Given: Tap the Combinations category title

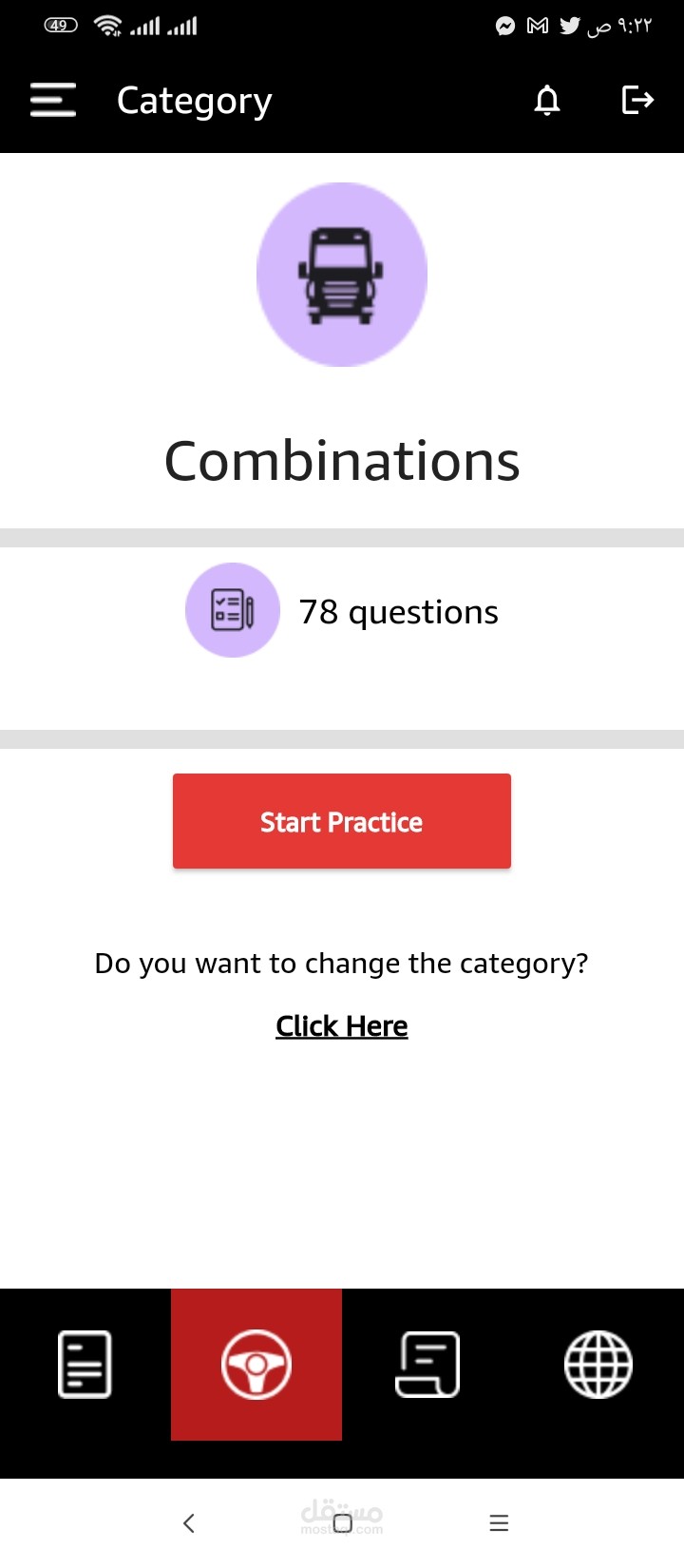Looking at the screenshot, I should [x=342, y=462].
